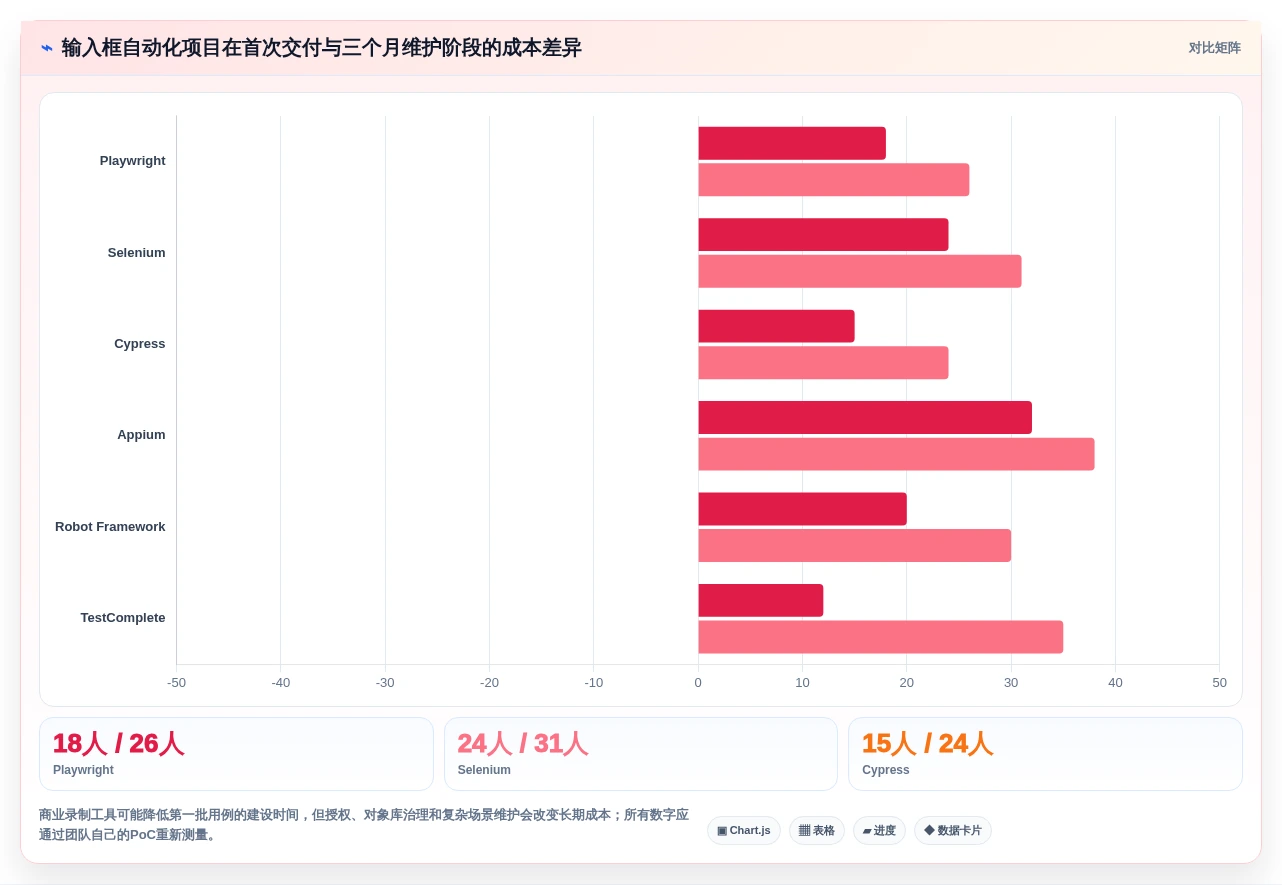
Task: Click the 30 x-axis tick label
Action: 1011,683
